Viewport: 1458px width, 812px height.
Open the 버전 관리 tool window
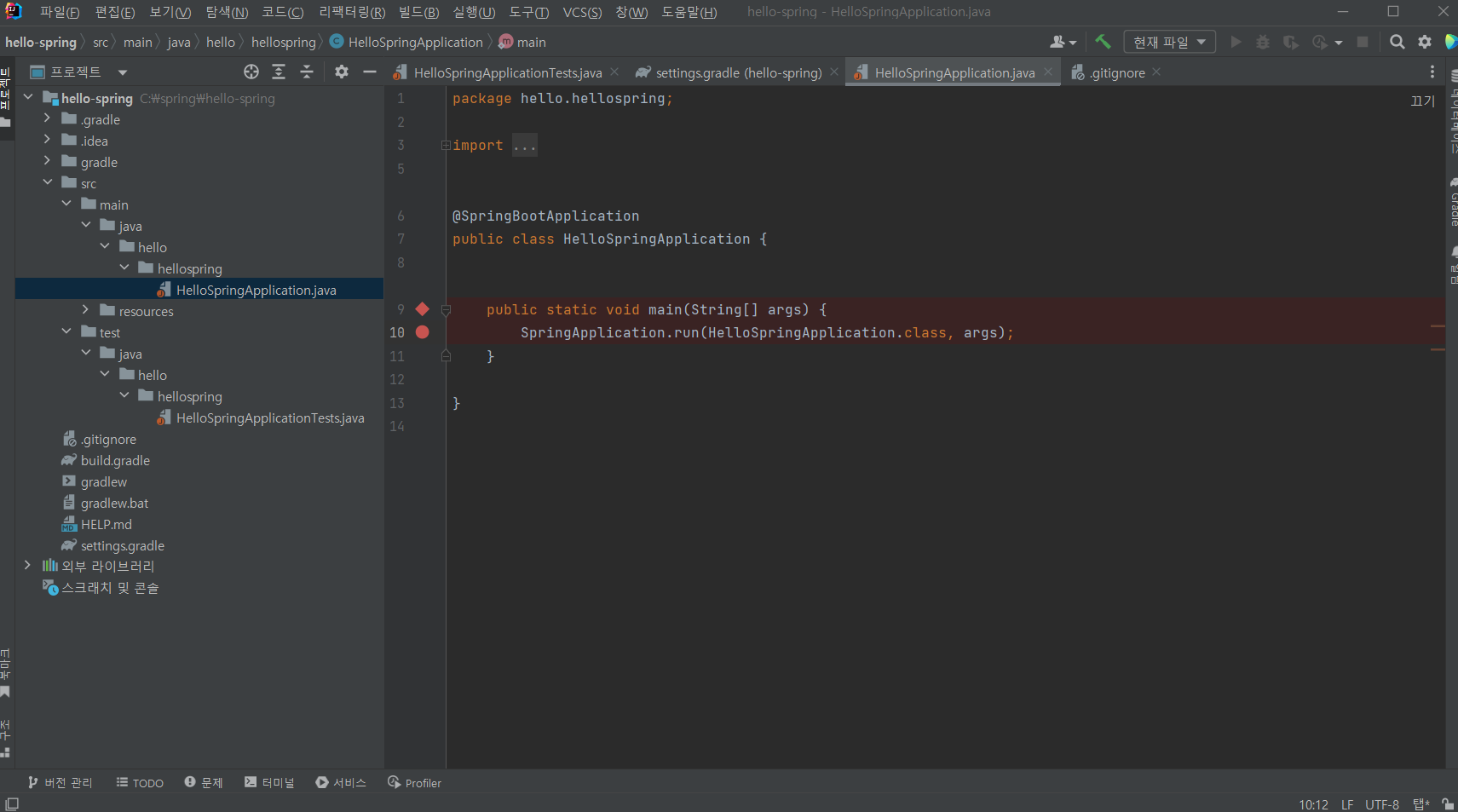pos(60,782)
